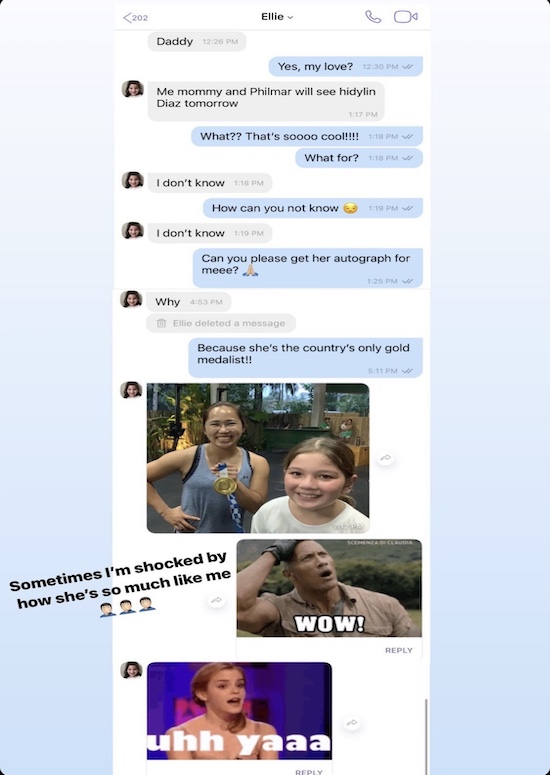Open the photo with the gold medal

click(258, 458)
